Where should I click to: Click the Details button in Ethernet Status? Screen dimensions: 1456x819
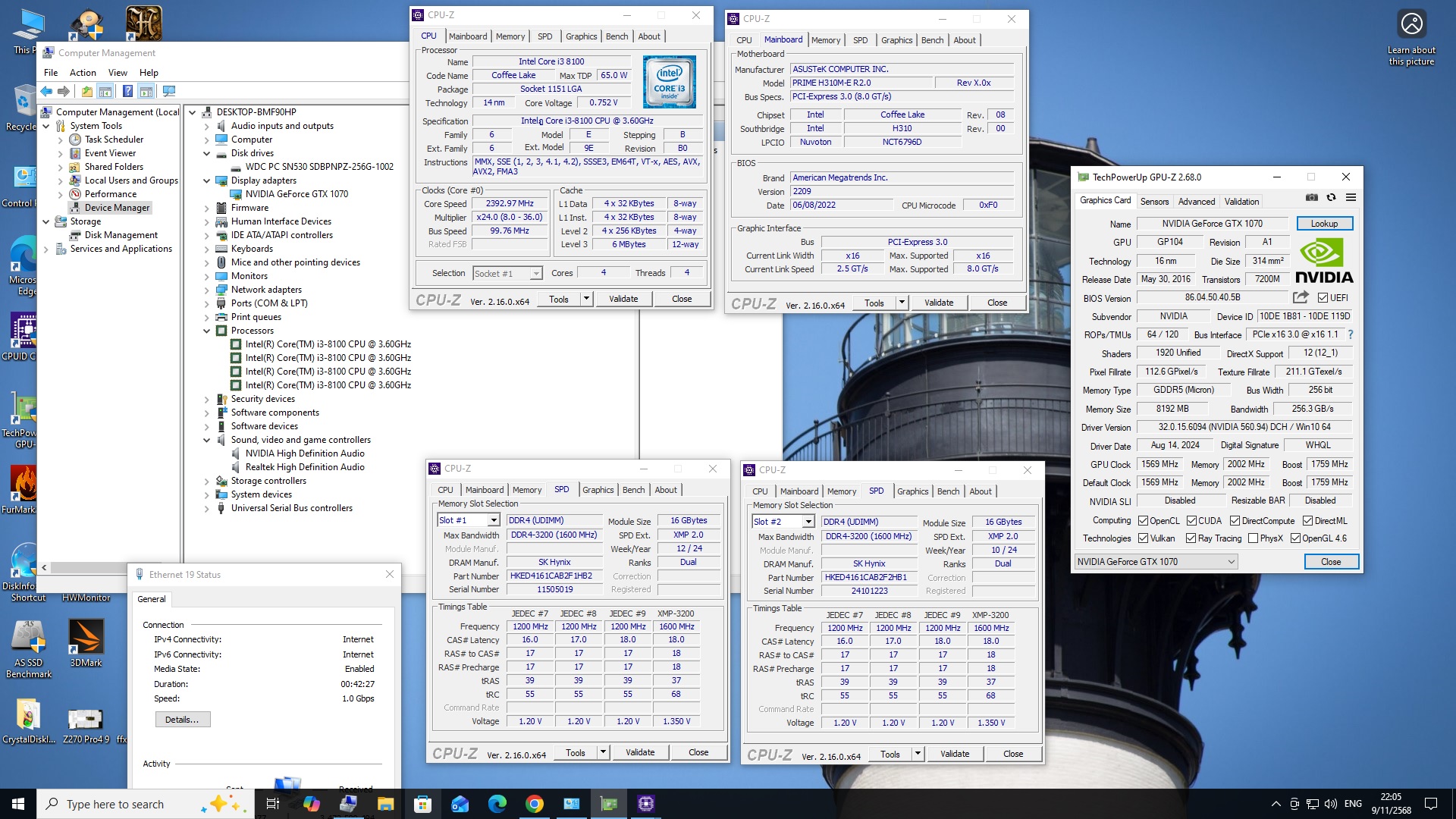(x=182, y=720)
